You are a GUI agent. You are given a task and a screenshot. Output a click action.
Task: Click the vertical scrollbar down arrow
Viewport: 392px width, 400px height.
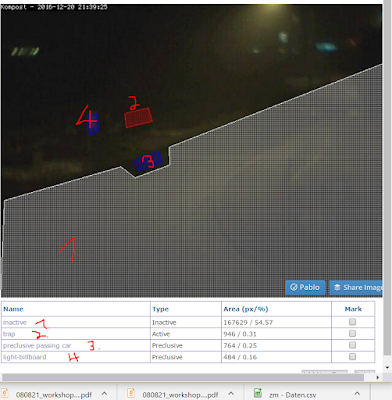tap(387, 367)
